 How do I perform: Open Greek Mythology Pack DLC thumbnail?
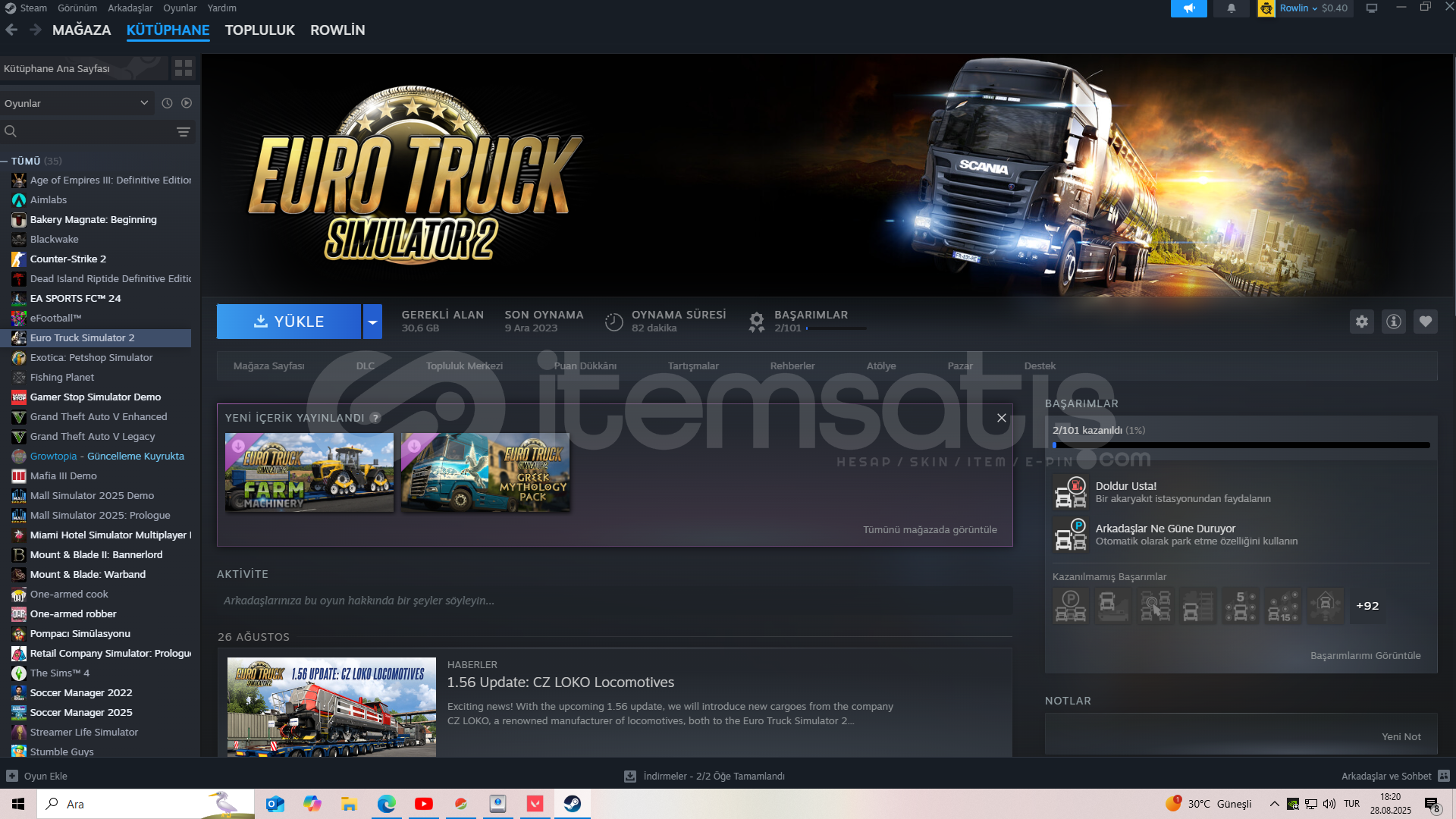(485, 472)
